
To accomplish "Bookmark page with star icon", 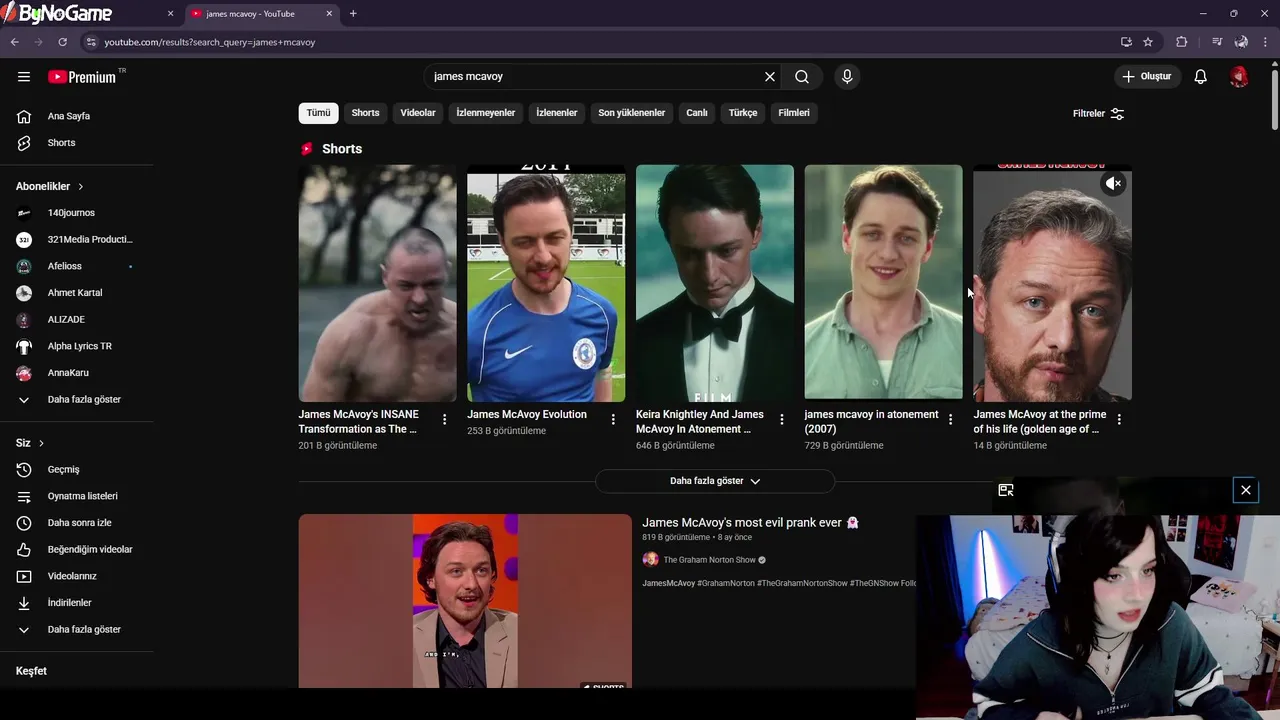I will 1148,42.
